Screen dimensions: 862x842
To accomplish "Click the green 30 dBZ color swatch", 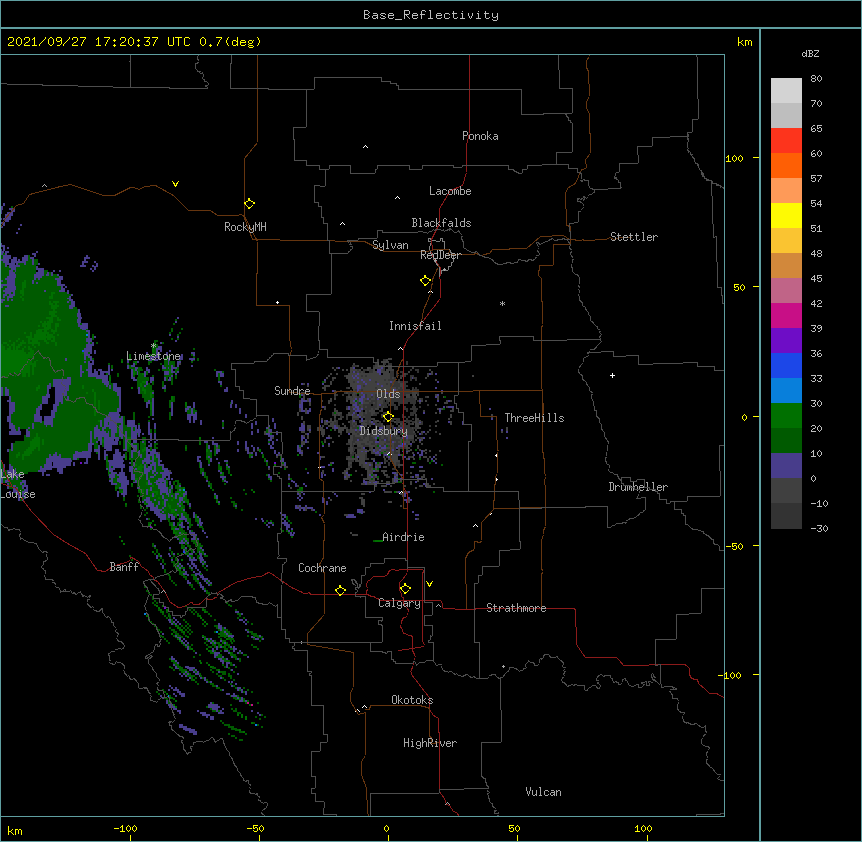I will click(786, 416).
